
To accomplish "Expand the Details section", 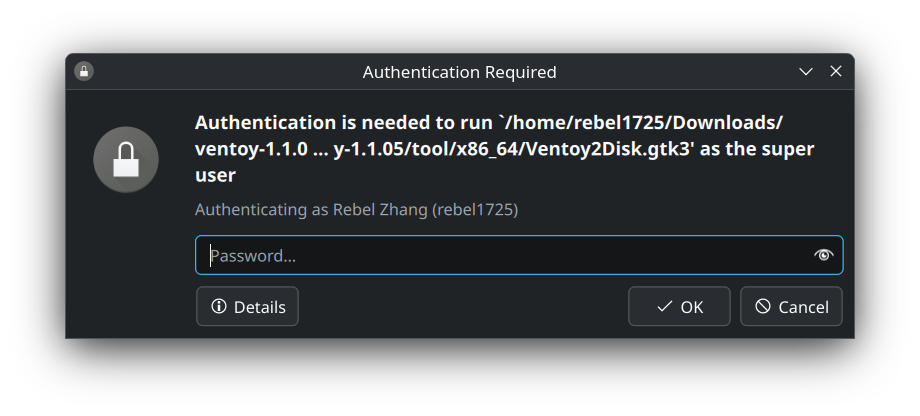I will 247,306.
